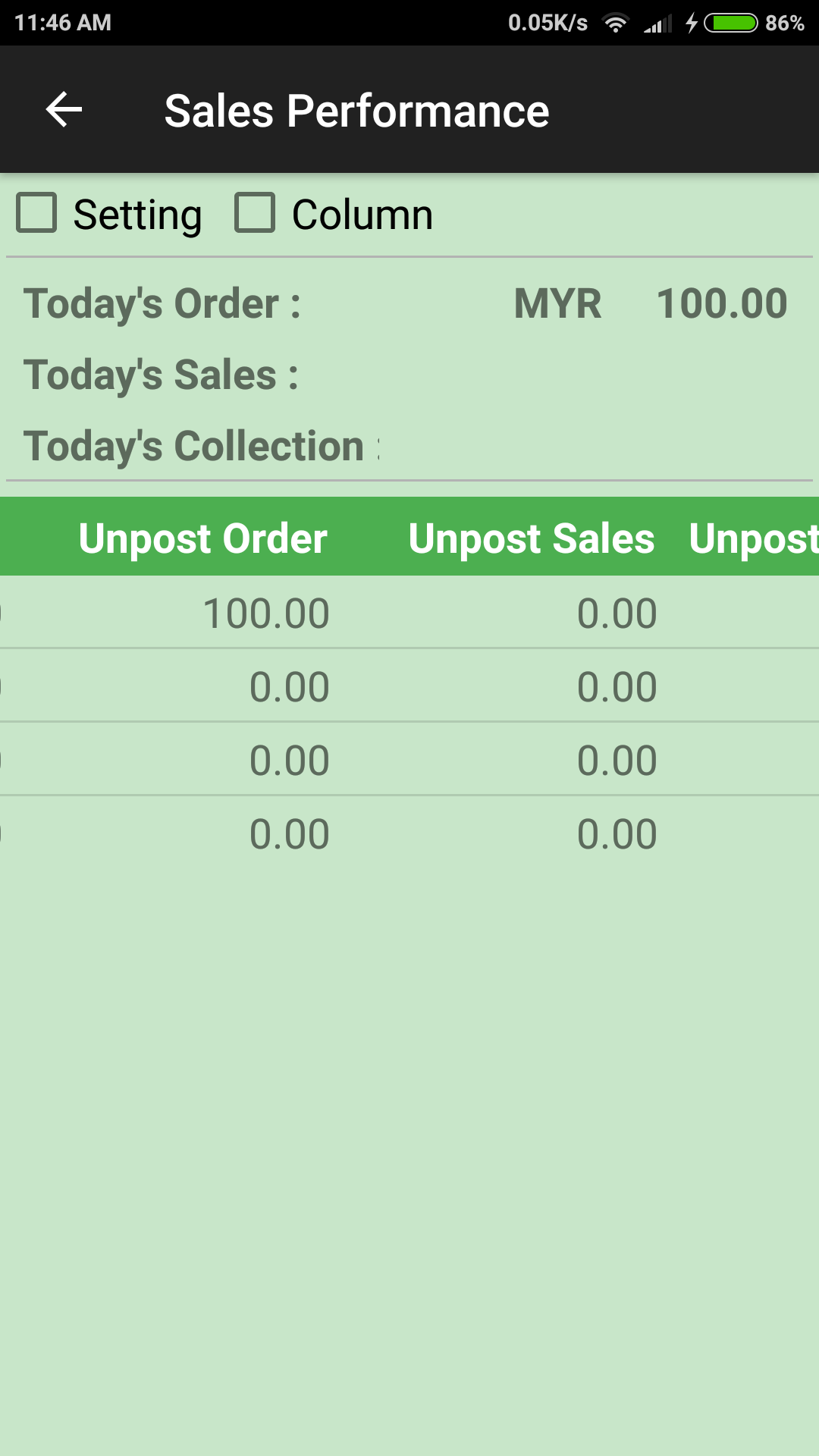
Task: Select the Unpost Order column header
Action: pos(202,538)
